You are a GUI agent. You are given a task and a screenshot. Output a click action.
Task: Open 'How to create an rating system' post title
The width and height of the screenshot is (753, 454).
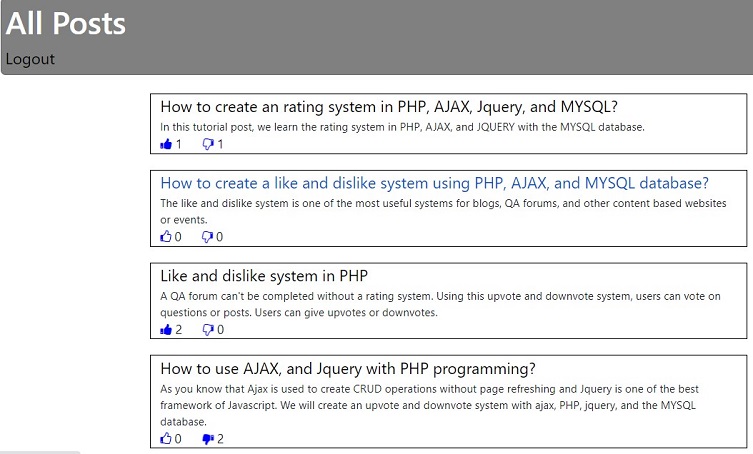(x=389, y=107)
